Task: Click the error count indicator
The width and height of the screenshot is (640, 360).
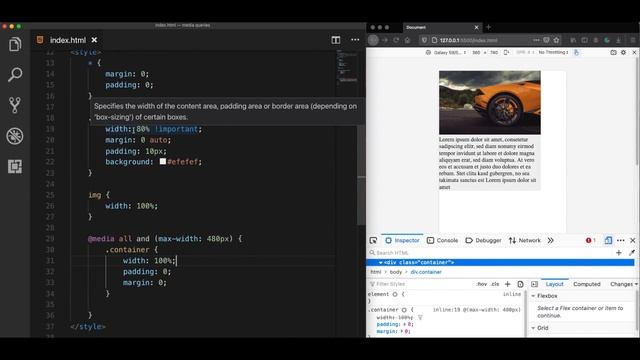Action: [591, 240]
